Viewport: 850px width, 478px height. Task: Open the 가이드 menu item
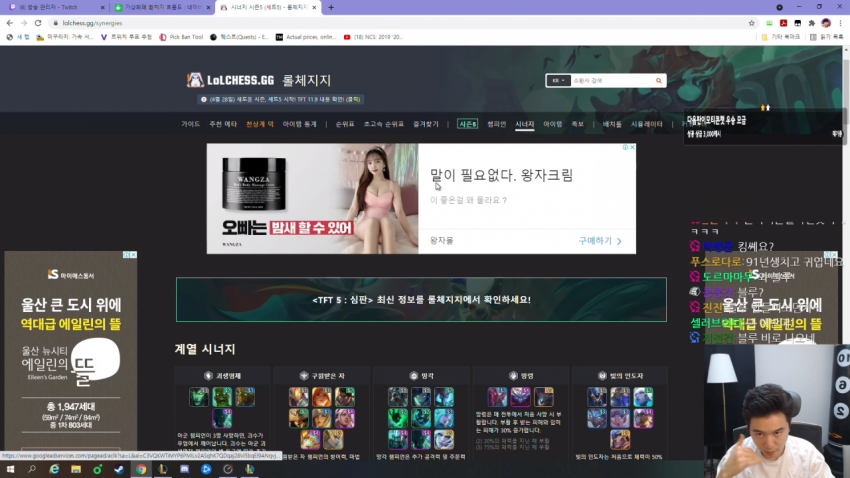point(190,124)
